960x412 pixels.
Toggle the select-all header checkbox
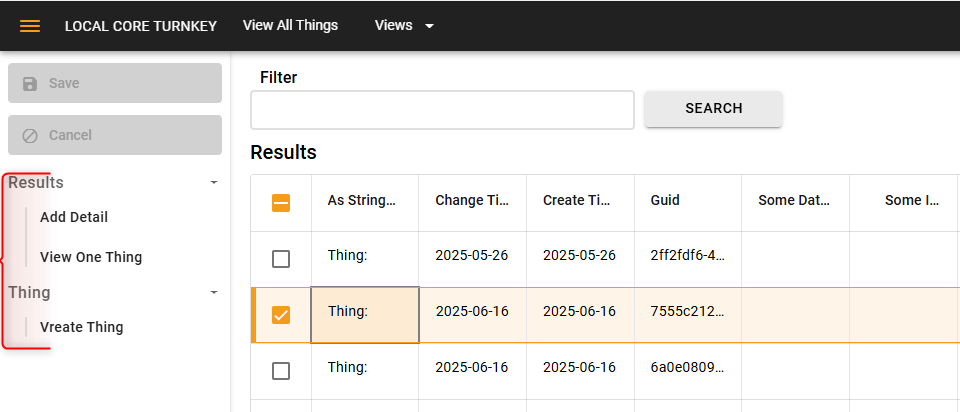pos(281,203)
